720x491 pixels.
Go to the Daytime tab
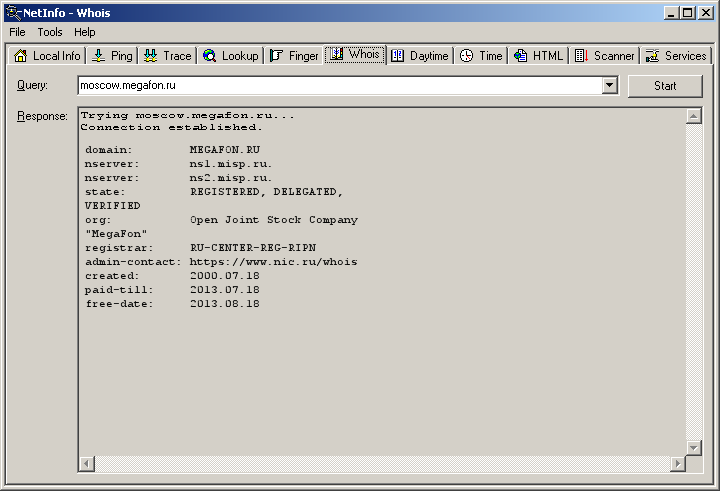[420, 56]
